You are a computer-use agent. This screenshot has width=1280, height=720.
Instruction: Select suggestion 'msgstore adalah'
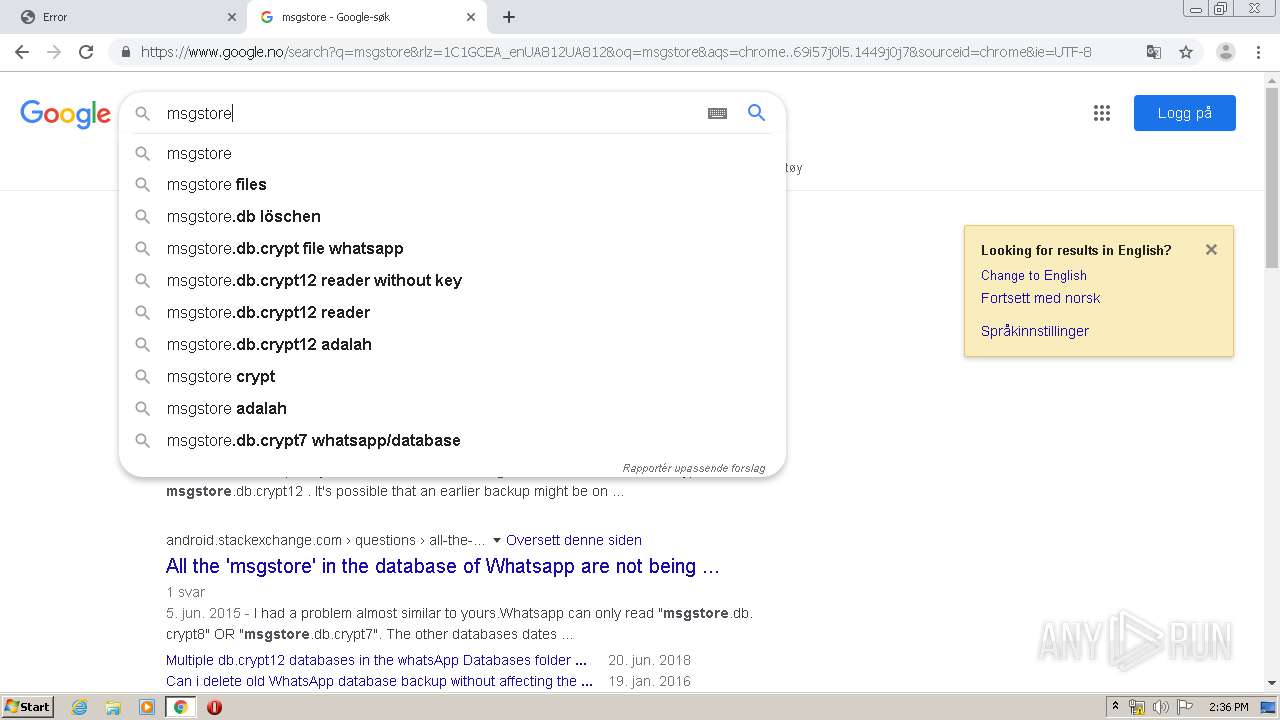pos(452,408)
